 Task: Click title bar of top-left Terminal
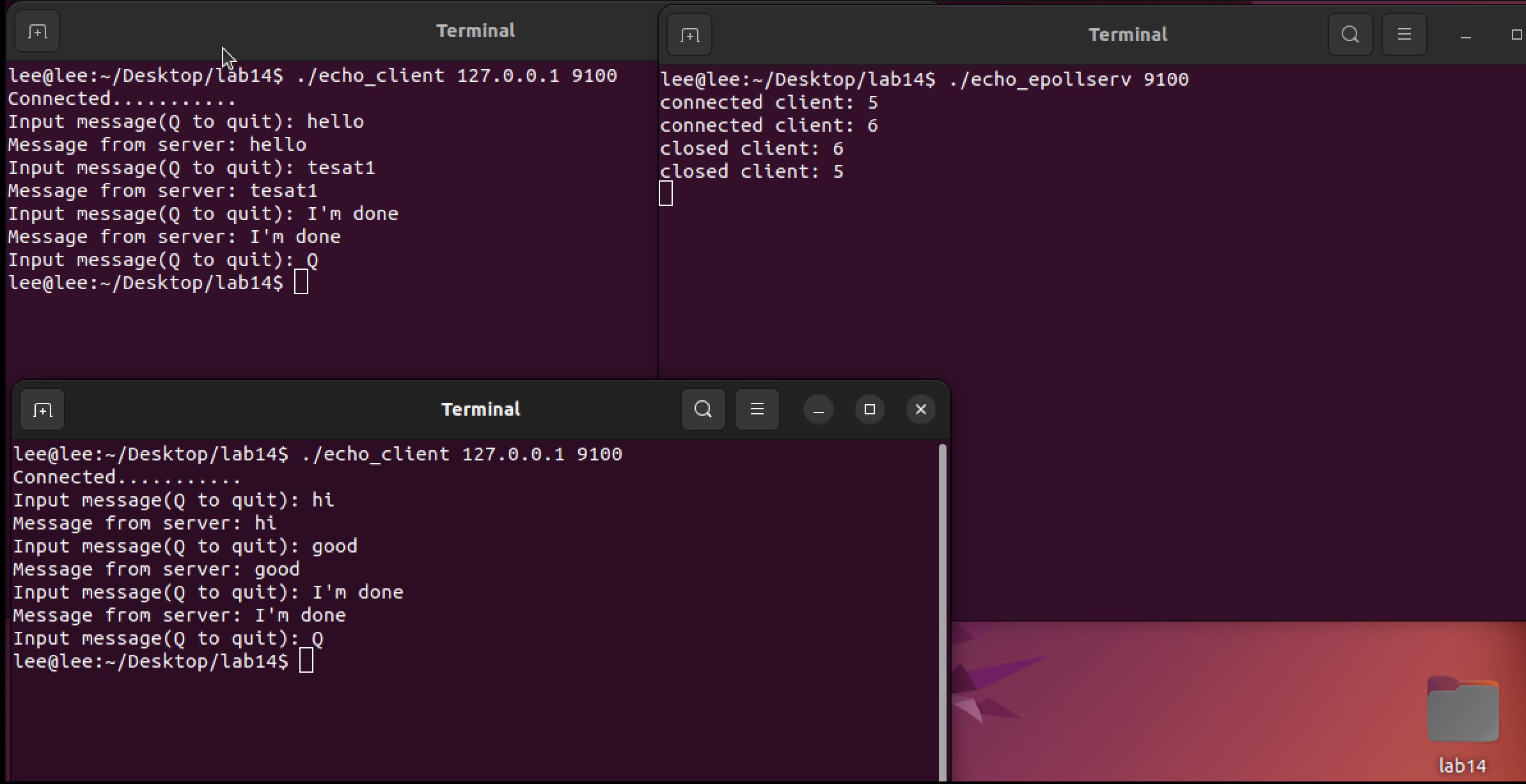pos(475,31)
